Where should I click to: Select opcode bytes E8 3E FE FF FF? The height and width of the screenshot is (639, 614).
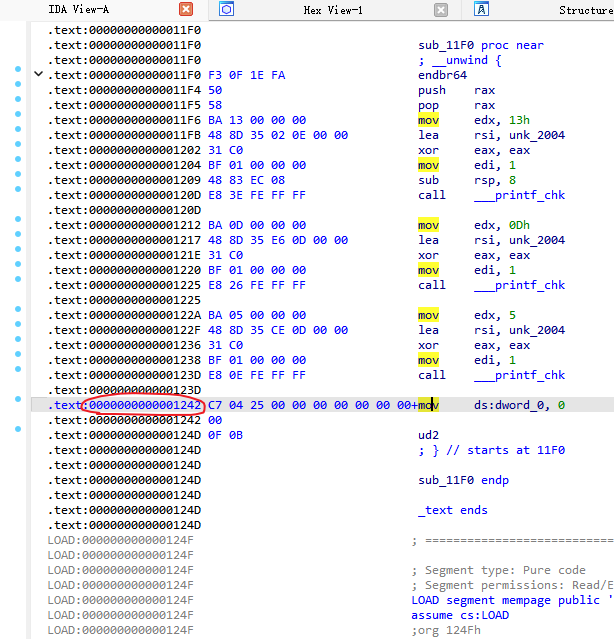click(x=257, y=195)
